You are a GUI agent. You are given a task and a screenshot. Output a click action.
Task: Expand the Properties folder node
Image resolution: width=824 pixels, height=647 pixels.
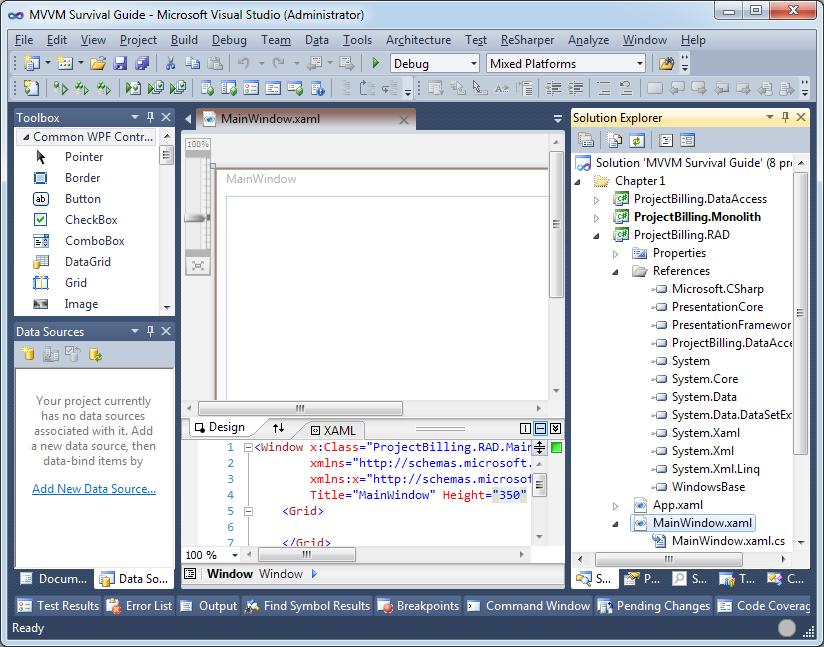click(x=615, y=254)
